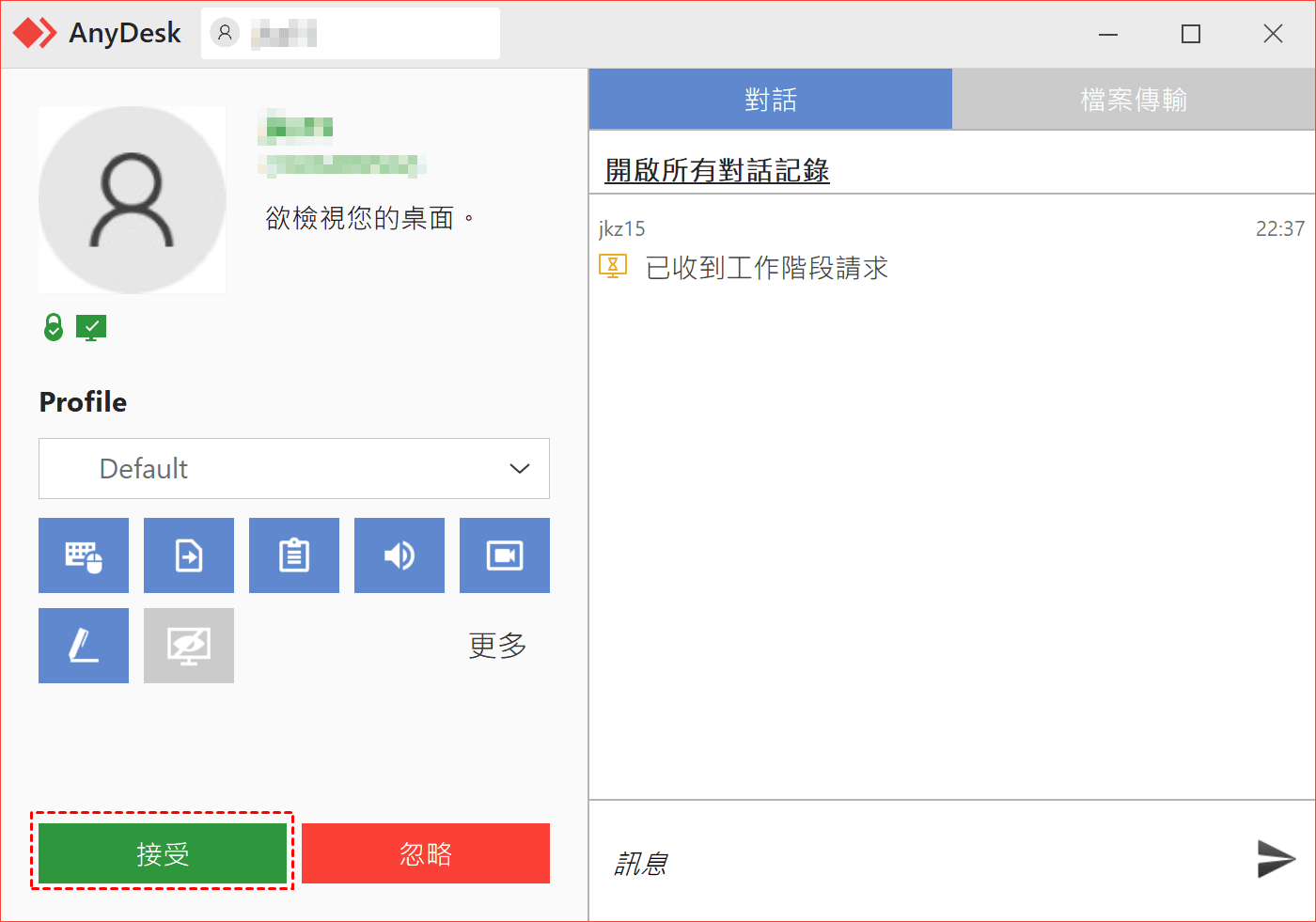Switch to the 檔案傳輸 tab
This screenshot has height=922, width=1316.
1134,100
